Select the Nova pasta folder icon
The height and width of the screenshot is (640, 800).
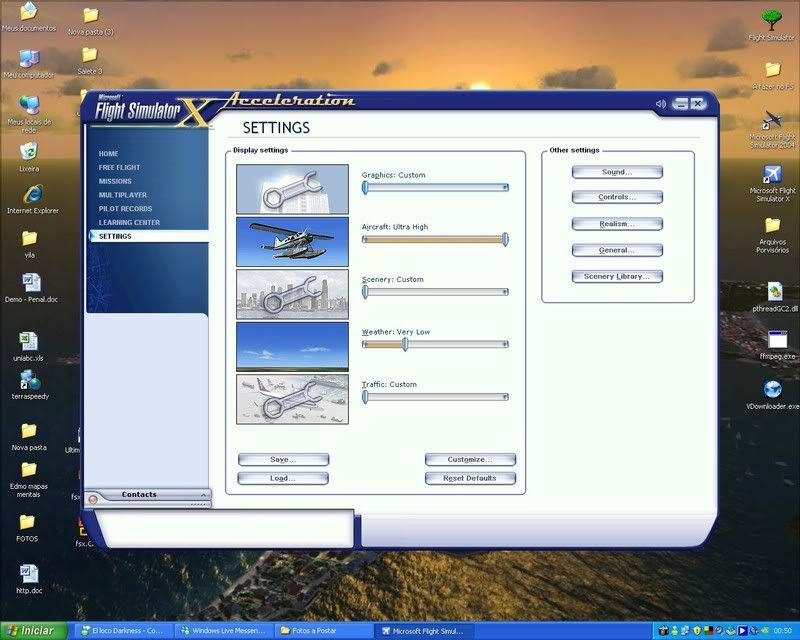[x=29, y=431]
